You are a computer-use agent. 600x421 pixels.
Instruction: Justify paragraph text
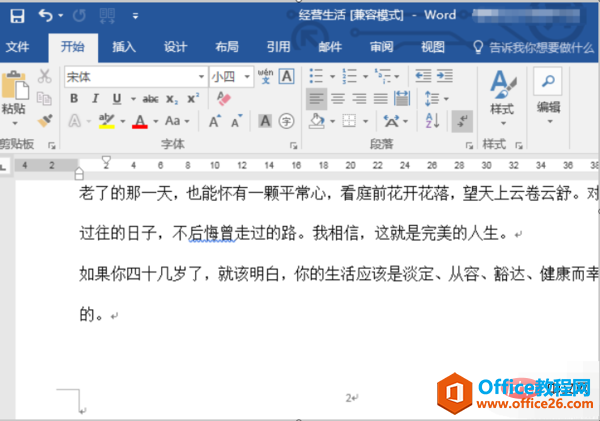pyautogui.click(x=381, y=99)
